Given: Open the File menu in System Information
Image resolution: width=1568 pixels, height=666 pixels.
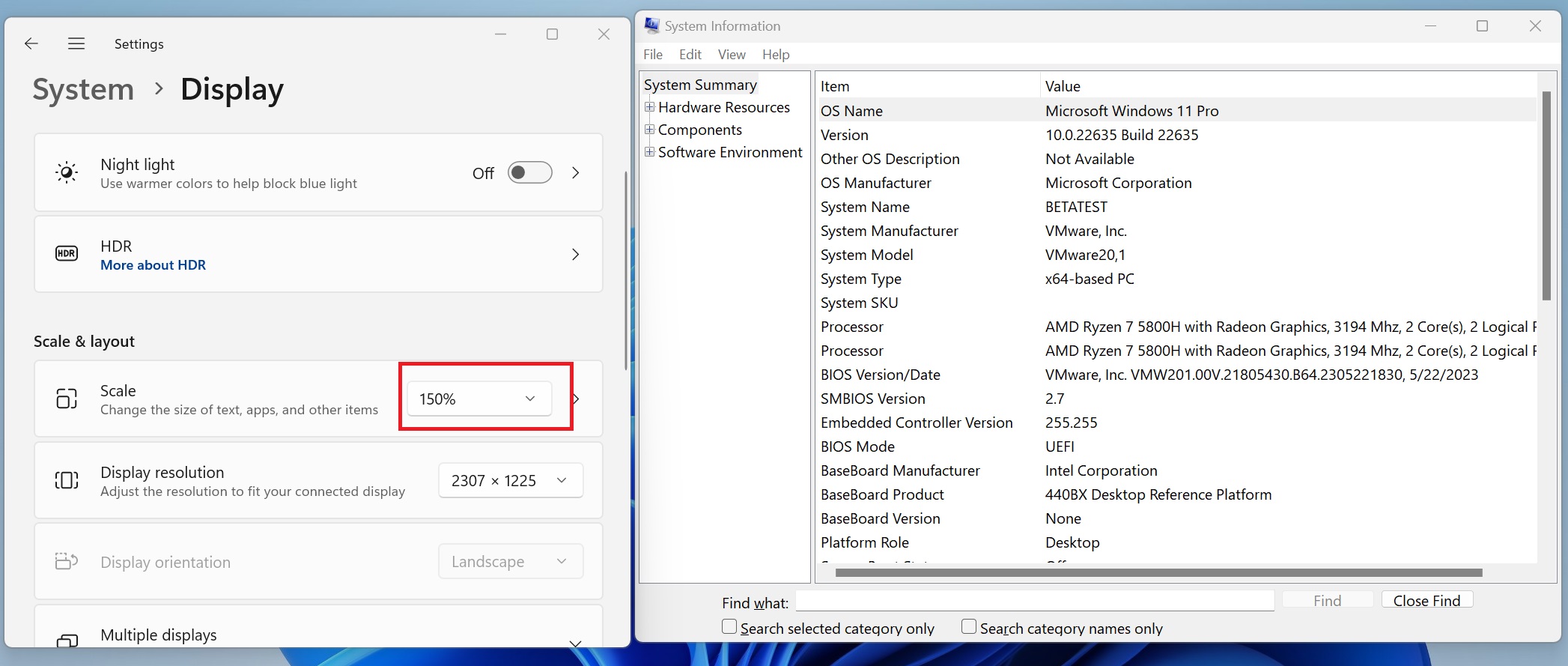Looking at the screenshot, I should [653, 54].
